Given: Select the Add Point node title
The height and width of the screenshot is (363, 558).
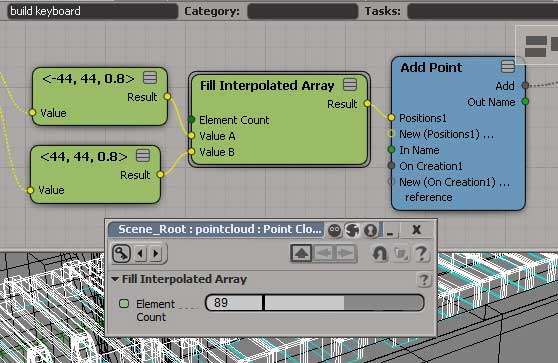Looking at the screenshot, I should click(x=431, y=67).
